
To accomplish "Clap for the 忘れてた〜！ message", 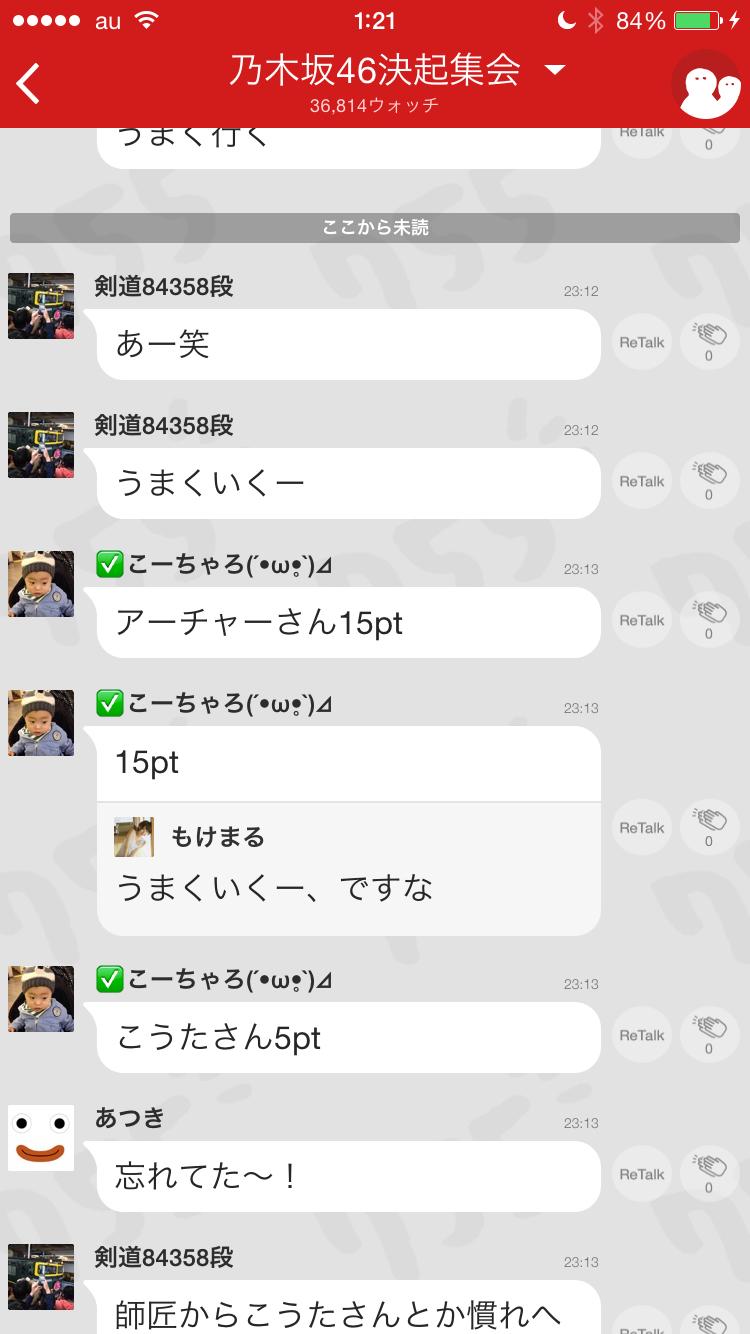I will (x=709, y=1175).
